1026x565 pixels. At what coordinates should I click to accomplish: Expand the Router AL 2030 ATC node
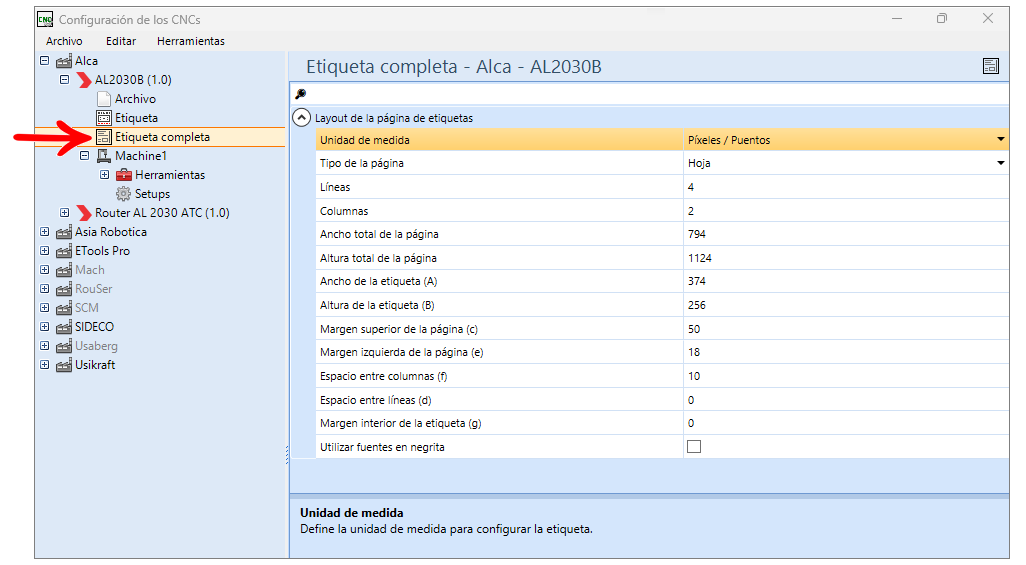pyautogui.click(x=64, y=213)
